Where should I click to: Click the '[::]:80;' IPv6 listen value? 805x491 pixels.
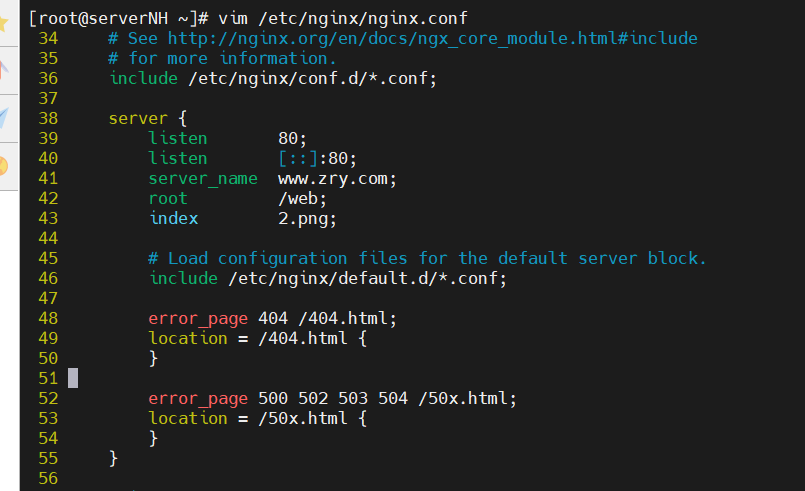pyautogui.click(x=317, y=159)
